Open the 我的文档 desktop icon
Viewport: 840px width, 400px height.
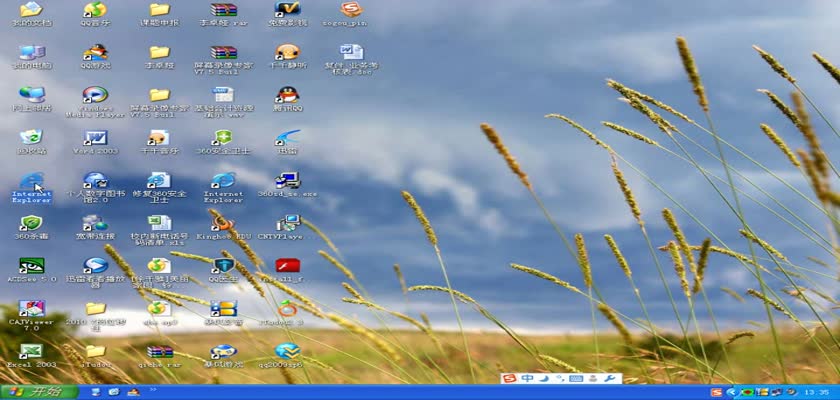pos(32,14)
